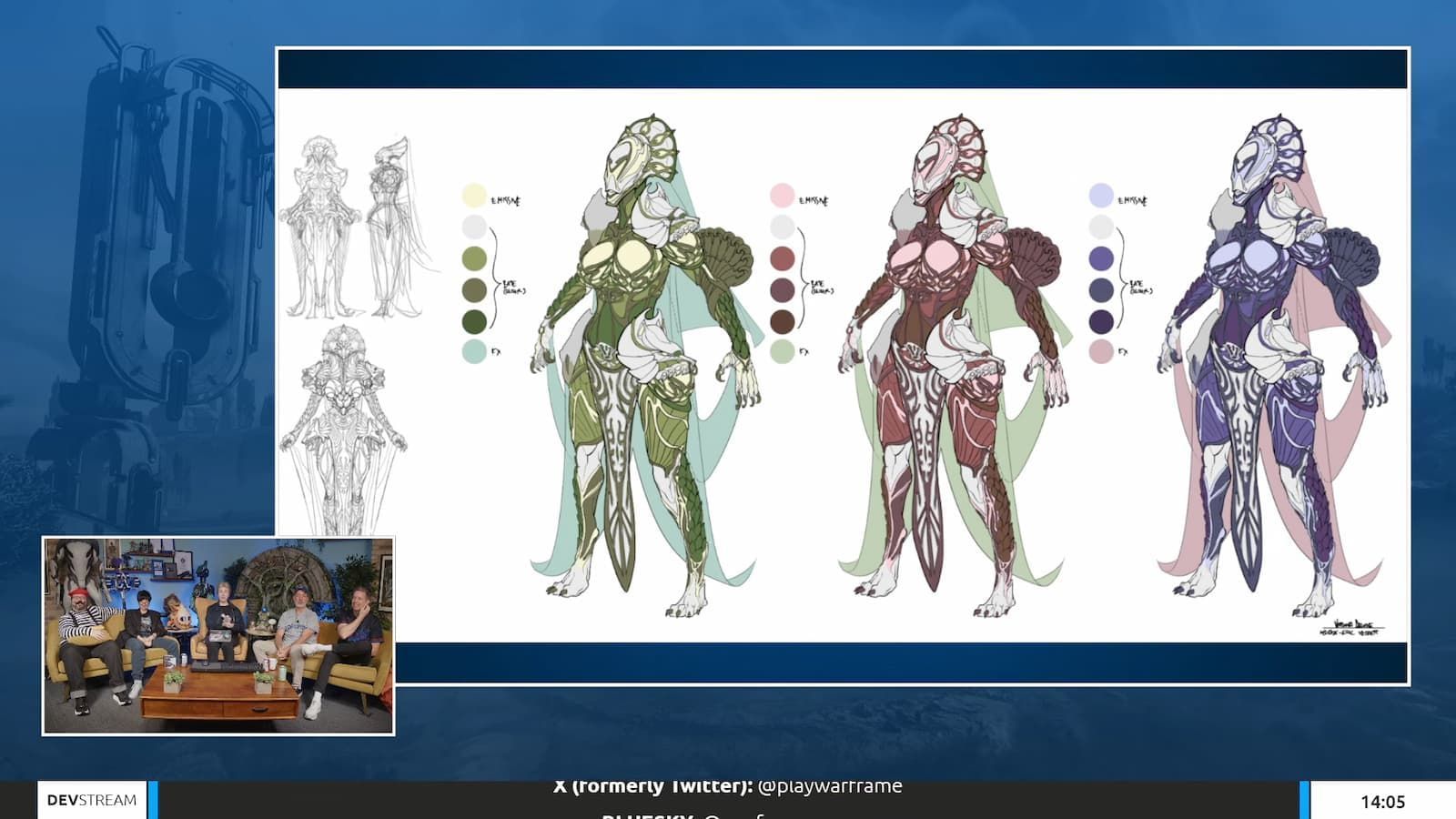
Task: Pick the lavender emissive swatch of purple palette
Action: pyautogui.click(x=1101, y=196)
